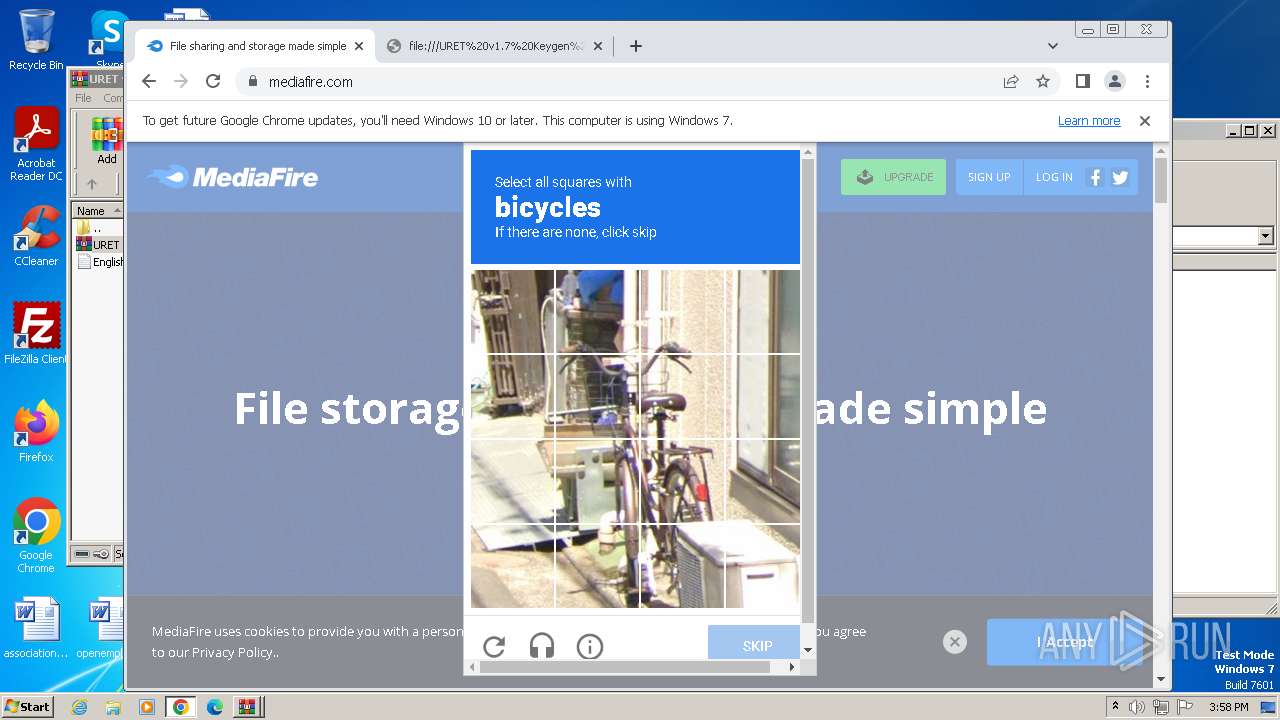Open captcha help info icon
Viewport: 1280px width, 720px height.
coord(590,646)
